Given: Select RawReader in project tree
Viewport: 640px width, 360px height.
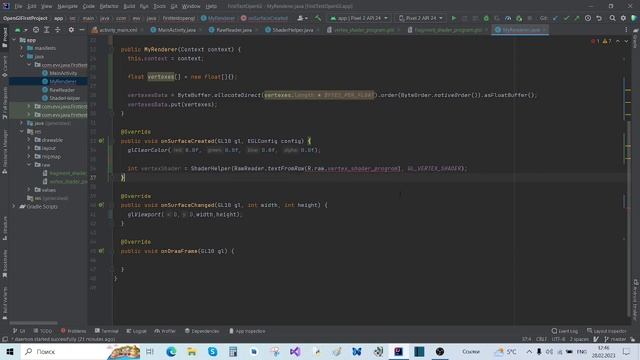Looking at the screenshot, I should [62, 90].
